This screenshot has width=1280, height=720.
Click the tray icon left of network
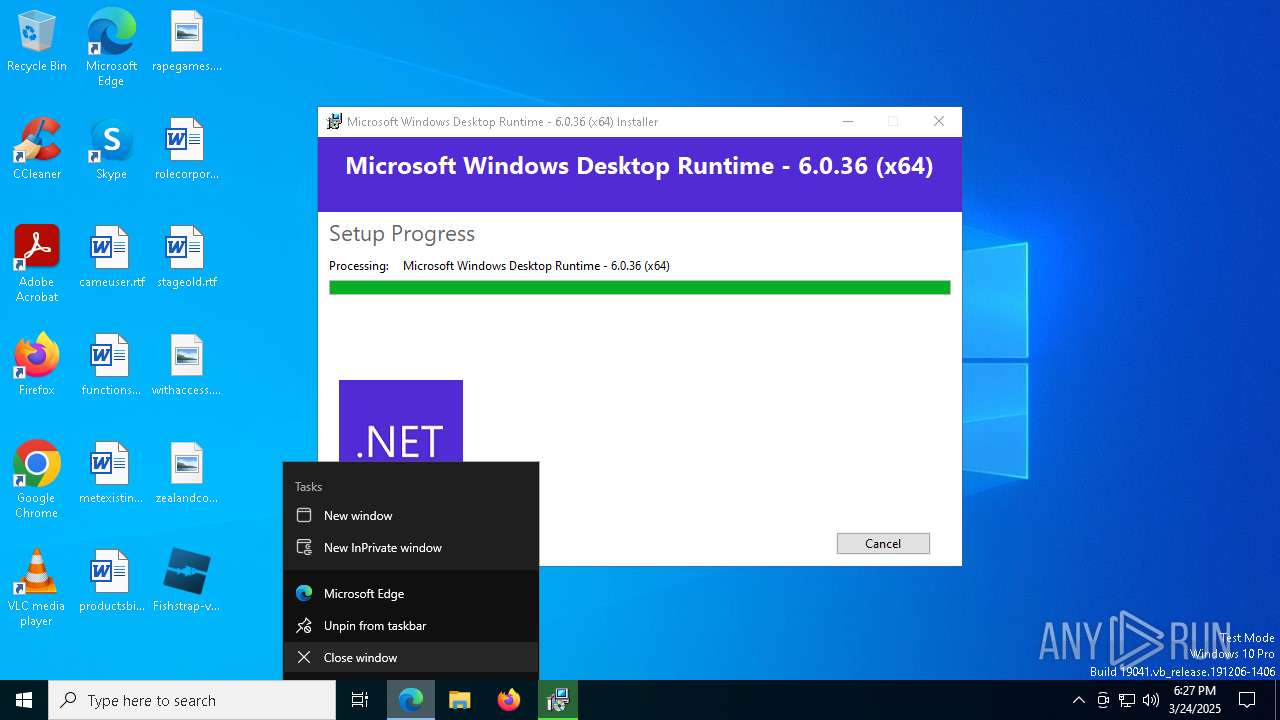1103,700
